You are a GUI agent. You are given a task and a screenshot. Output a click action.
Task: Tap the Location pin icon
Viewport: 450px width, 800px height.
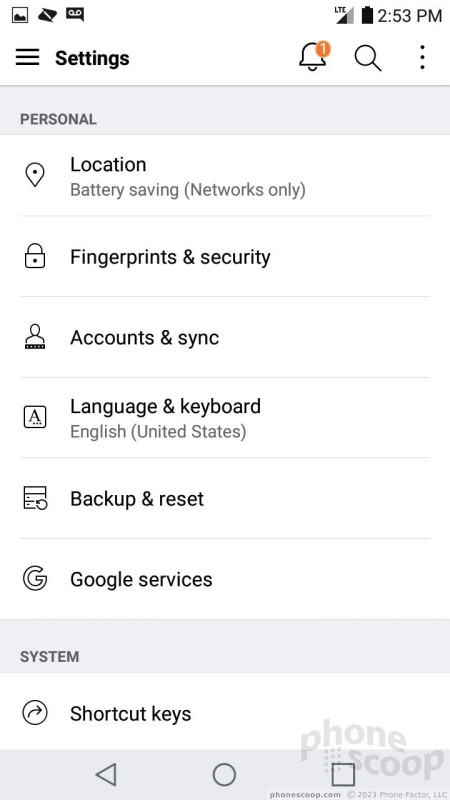35,175
